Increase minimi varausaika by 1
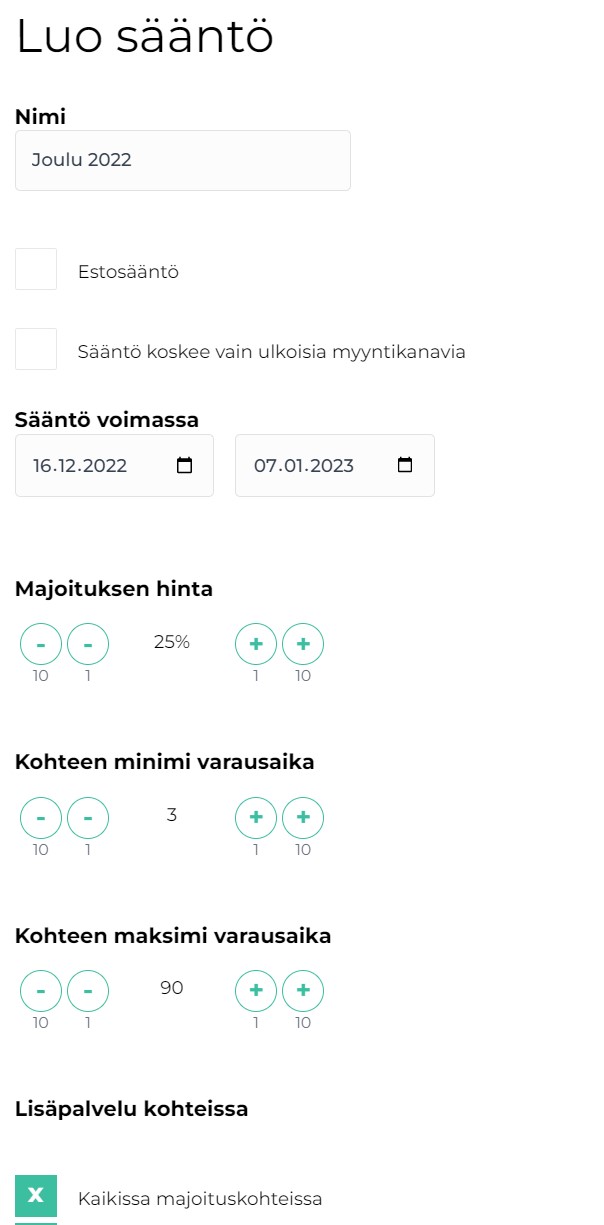This screenshot has height=1225, width=604. coord(256,818)
